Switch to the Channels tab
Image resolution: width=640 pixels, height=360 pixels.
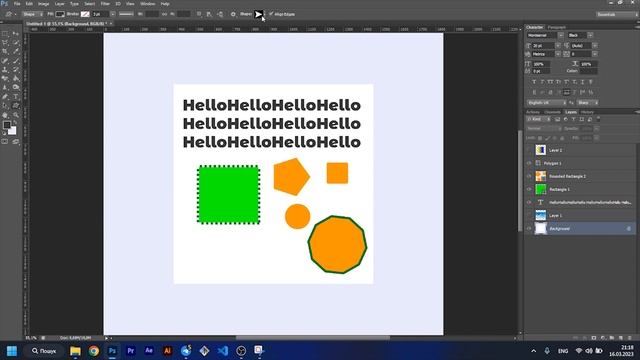pyautogui.click(x=553, y=112)
